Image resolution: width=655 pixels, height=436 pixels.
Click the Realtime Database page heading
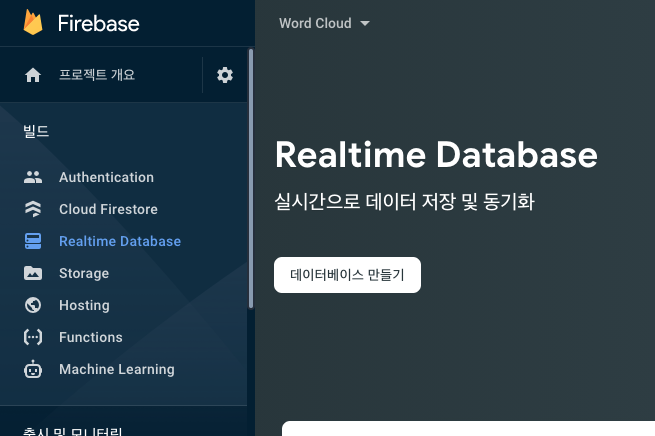point(436,155)
